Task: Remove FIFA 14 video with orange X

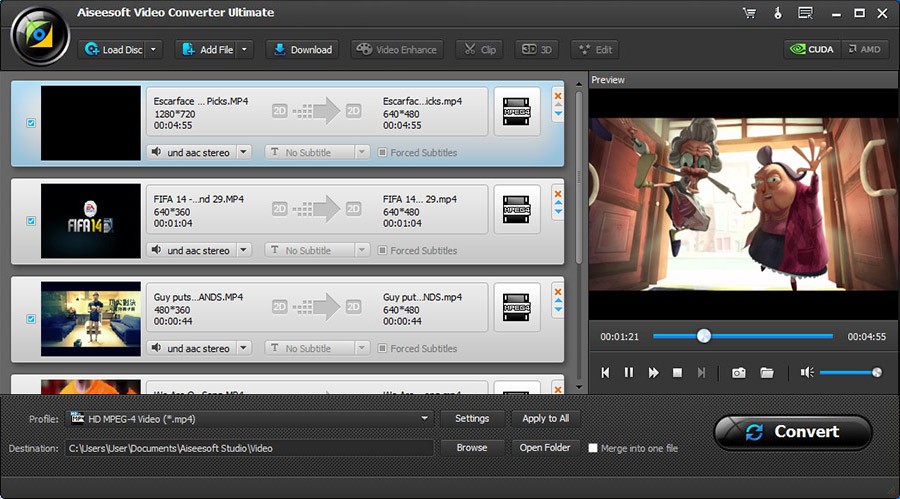Action: (558, 194)
